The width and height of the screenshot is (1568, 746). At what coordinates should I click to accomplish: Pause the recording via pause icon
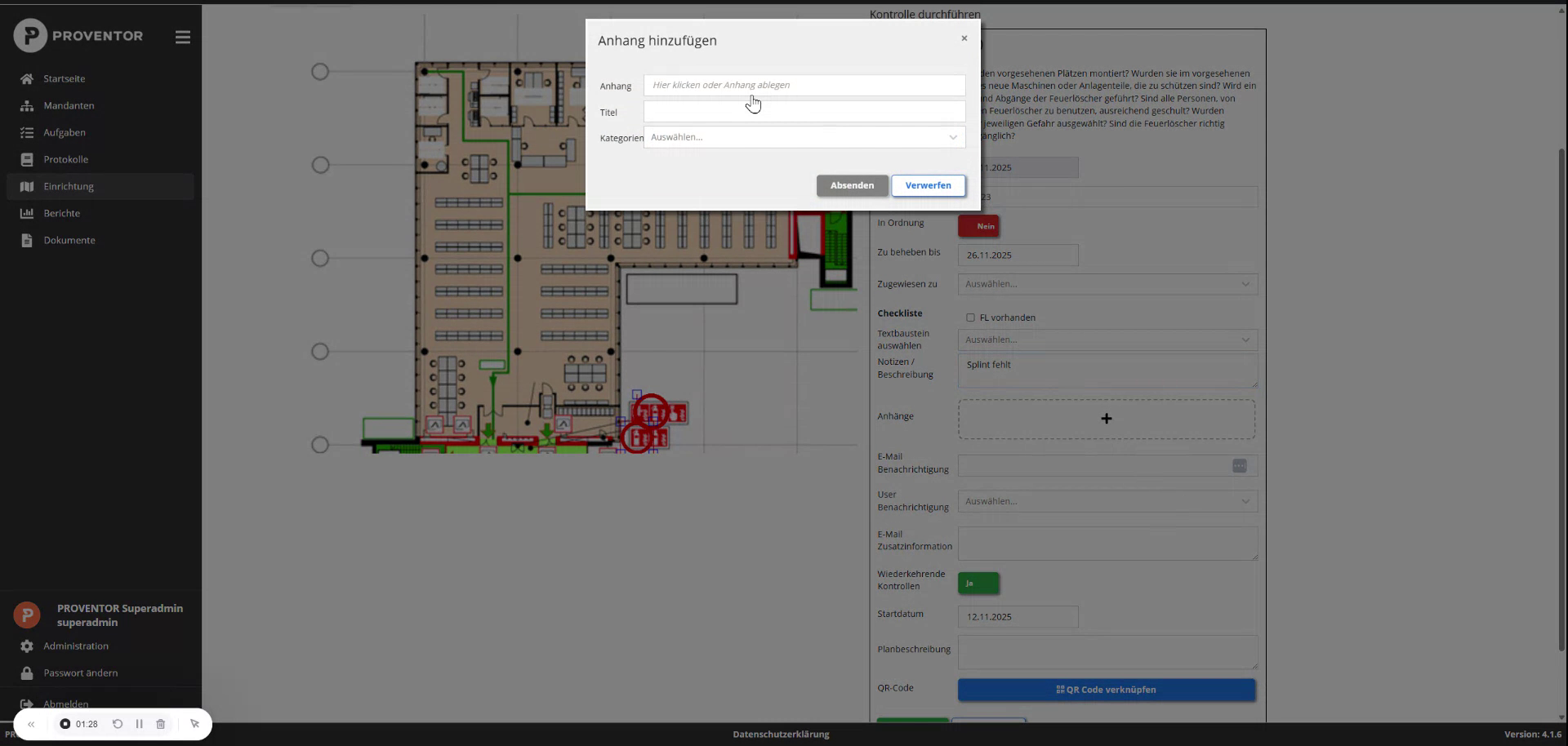[139, 724]
